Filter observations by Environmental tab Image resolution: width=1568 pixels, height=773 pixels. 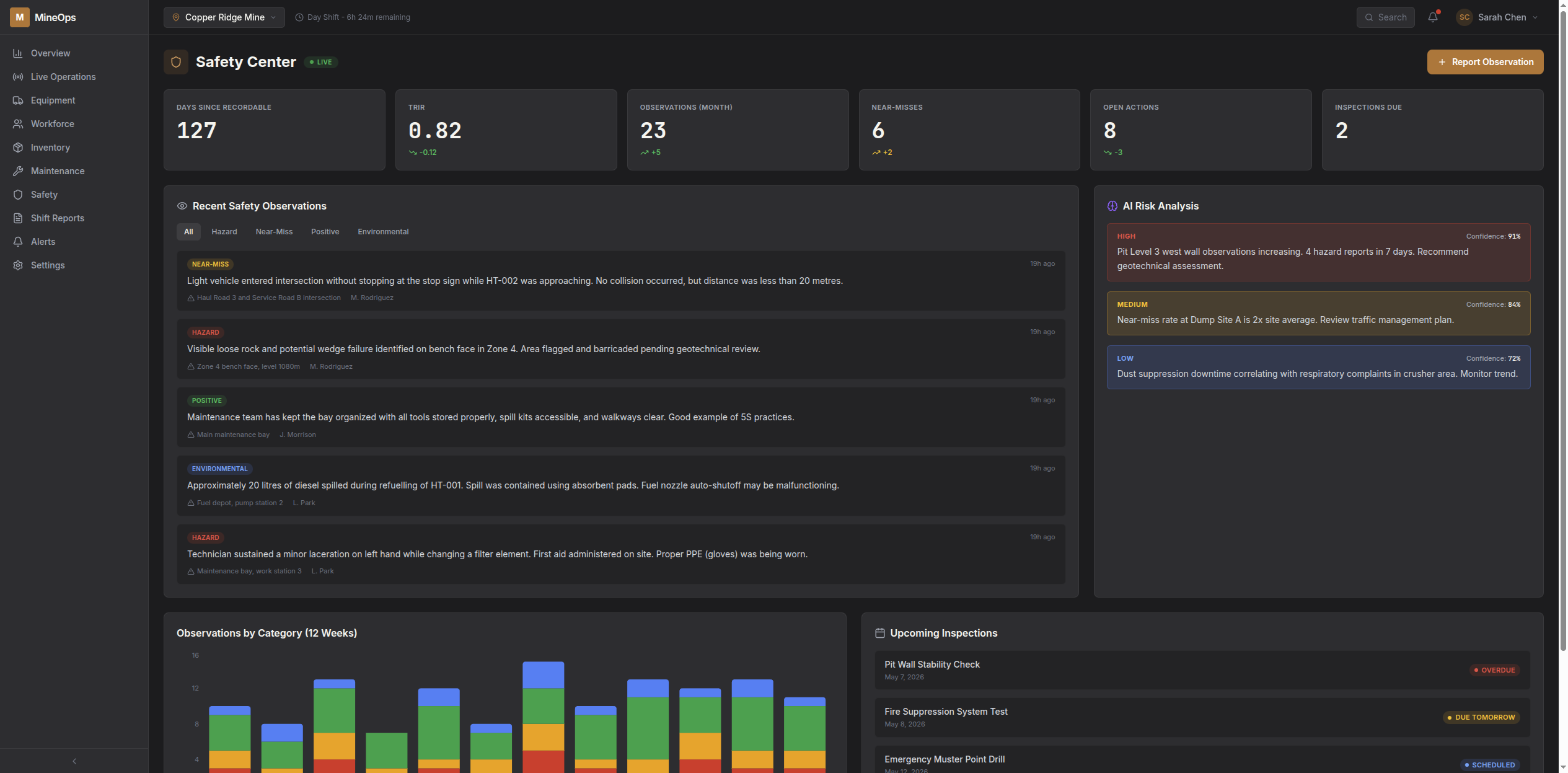383,232
